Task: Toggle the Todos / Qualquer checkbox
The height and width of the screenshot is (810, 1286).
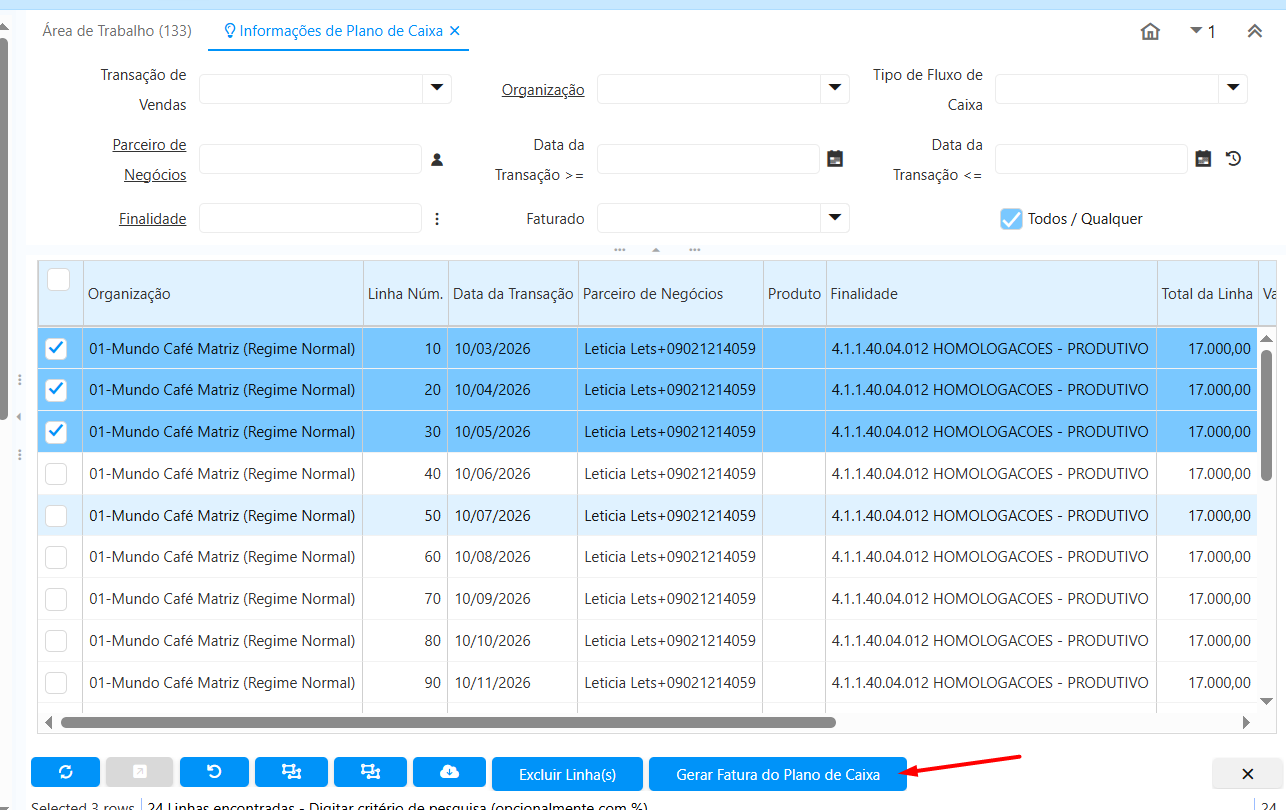Action: 1011,219
